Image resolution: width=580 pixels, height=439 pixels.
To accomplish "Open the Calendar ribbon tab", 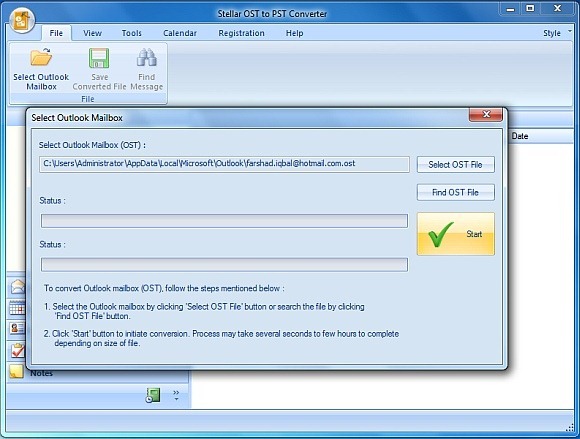I will pyautogui.click(x=180, y=33).
